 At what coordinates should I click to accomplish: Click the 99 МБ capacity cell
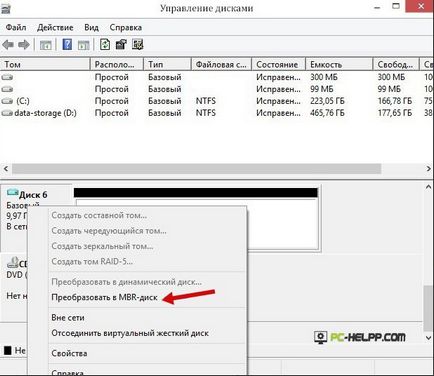[x=322, y=89]
